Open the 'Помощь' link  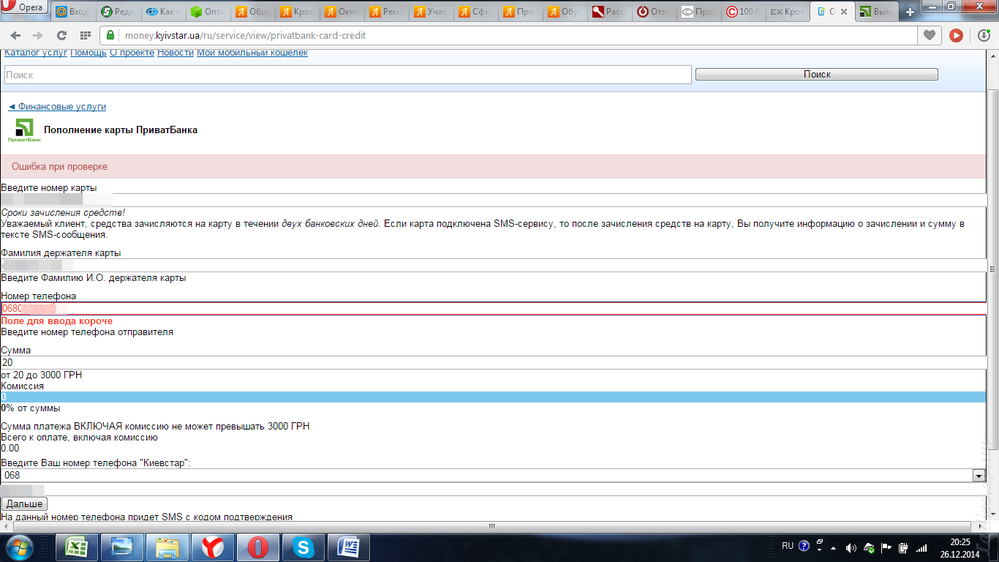(88, 52)
